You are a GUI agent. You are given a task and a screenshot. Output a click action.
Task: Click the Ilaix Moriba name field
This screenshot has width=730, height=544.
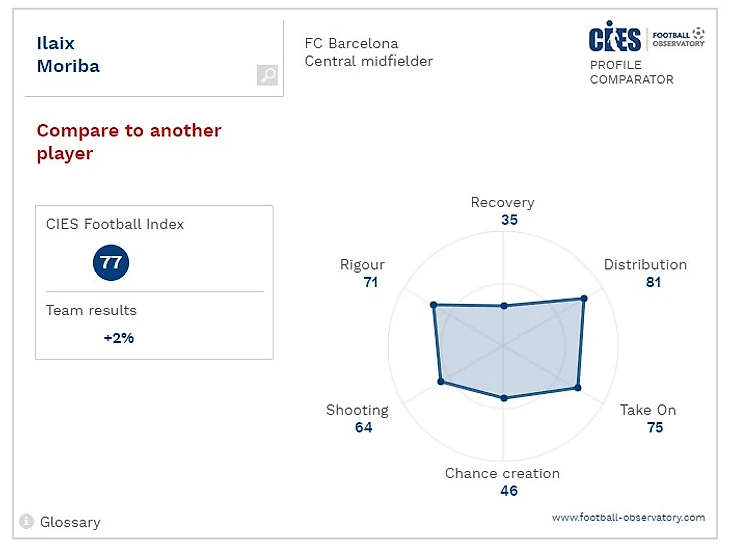point(154,58)
